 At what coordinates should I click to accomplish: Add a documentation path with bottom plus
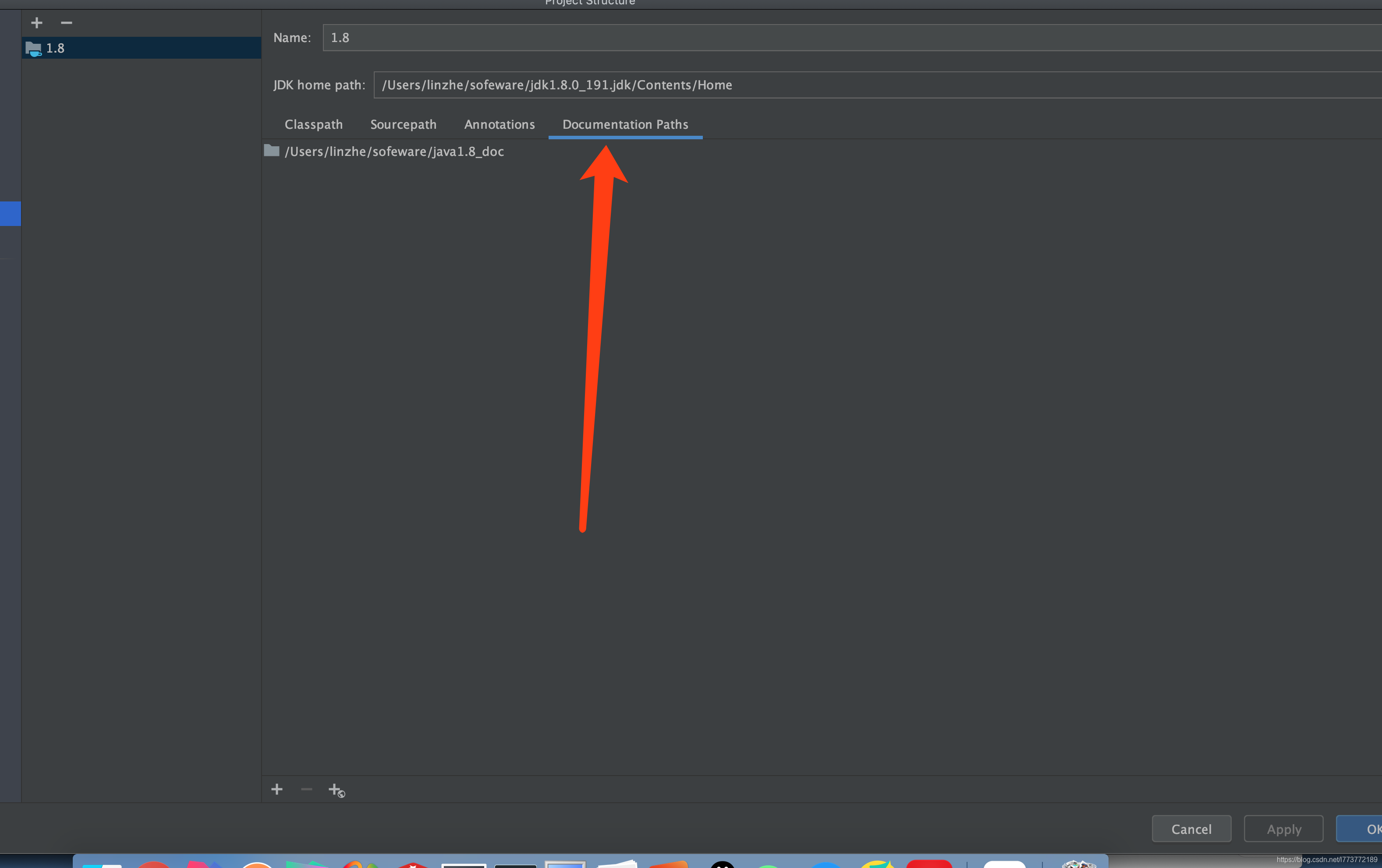276,790
